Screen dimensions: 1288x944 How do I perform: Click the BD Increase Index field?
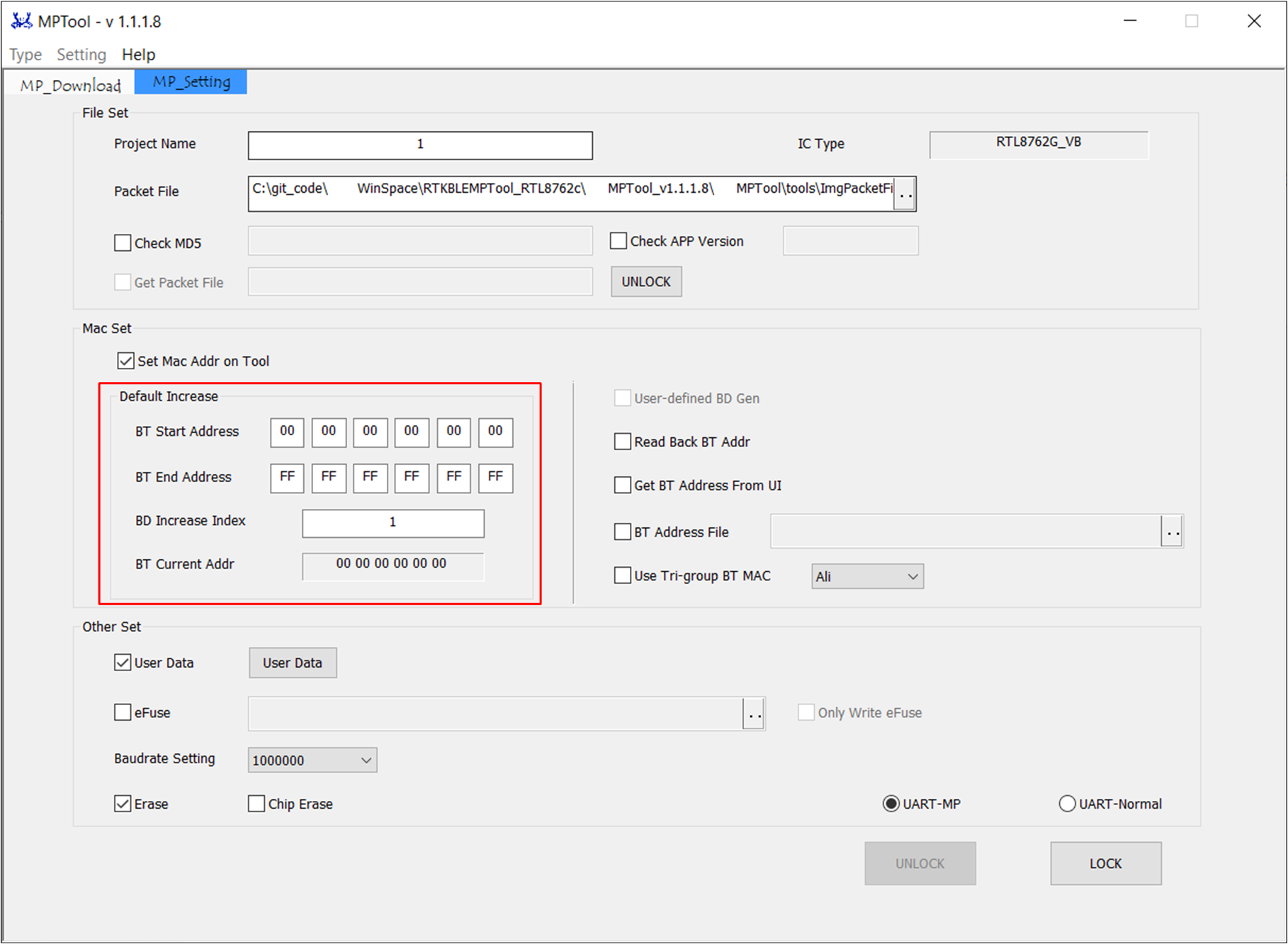[393, 523]
